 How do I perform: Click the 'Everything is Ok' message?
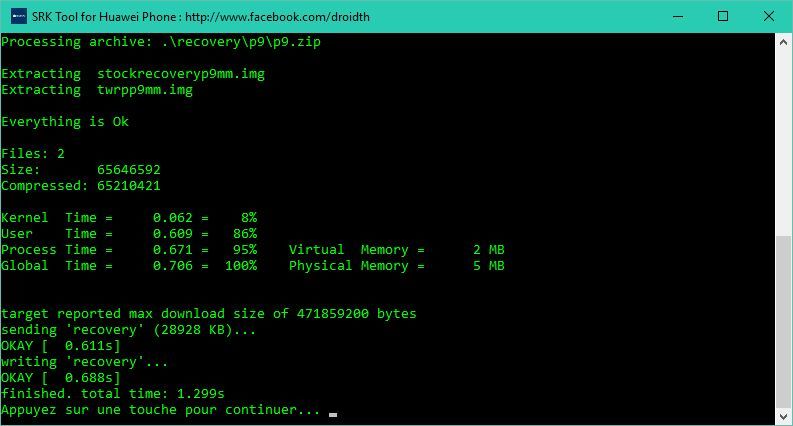[x=65, y=122]
